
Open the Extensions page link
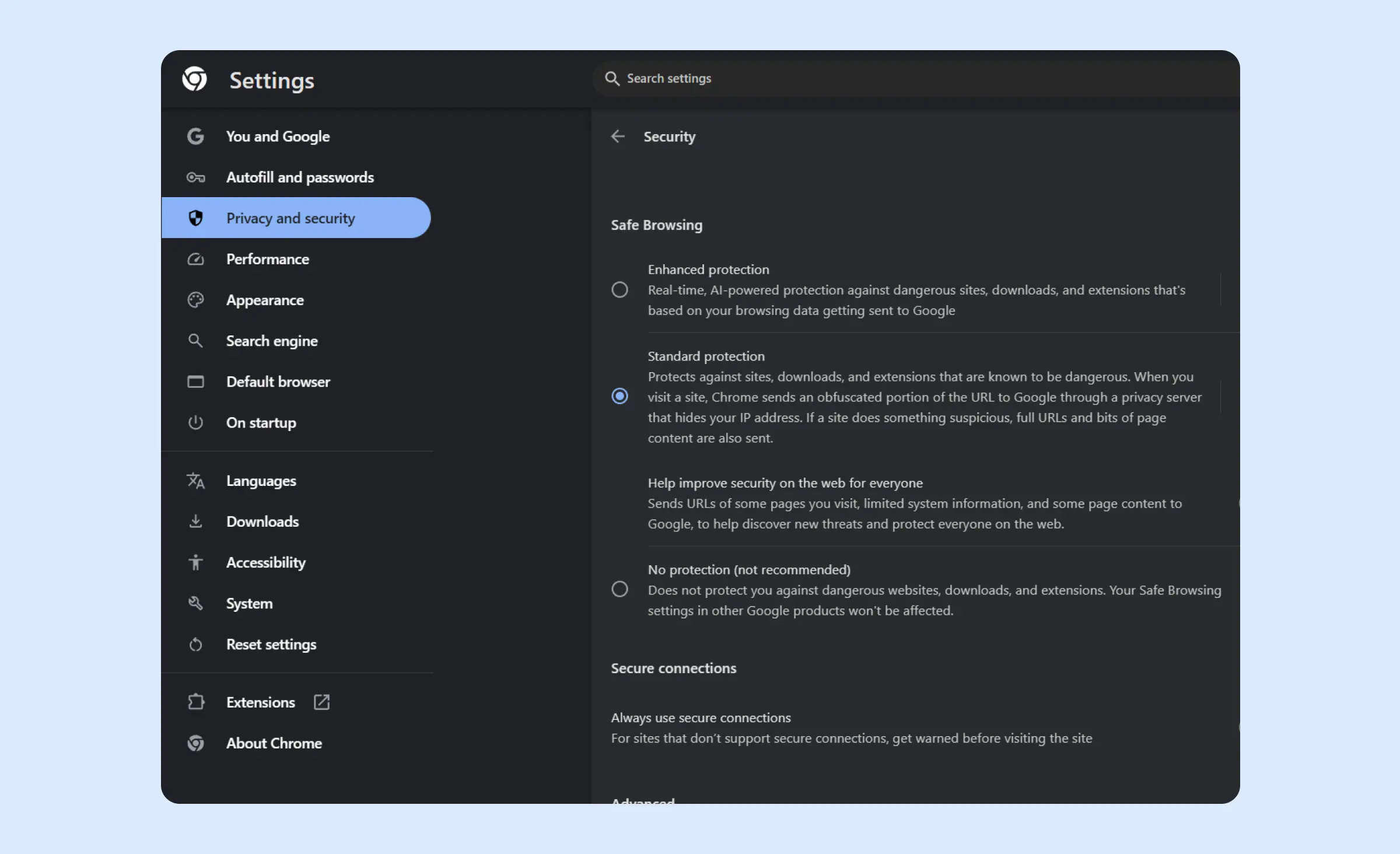pos(296,702)
